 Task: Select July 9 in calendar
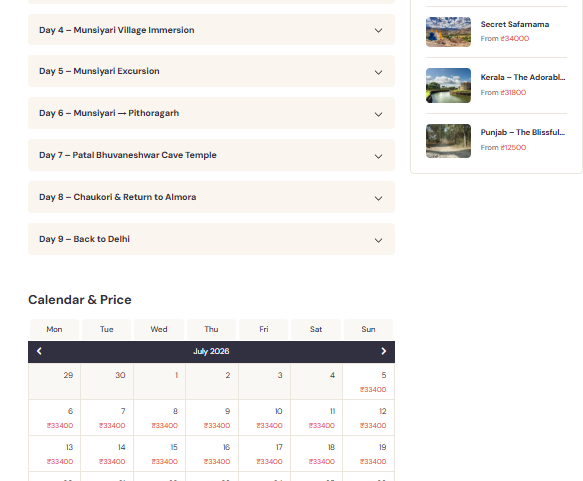(212, 418)
